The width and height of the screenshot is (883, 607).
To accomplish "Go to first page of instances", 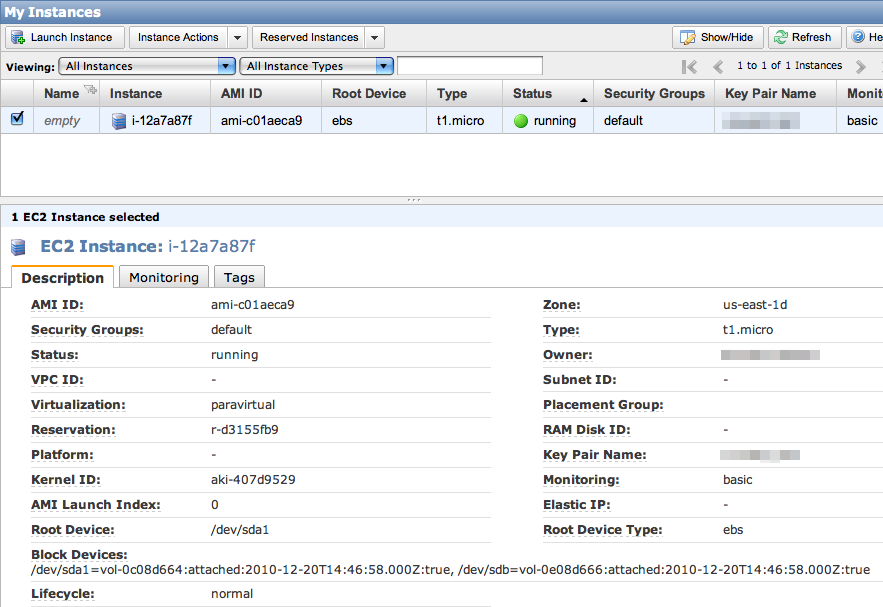I will coord(689,66).
